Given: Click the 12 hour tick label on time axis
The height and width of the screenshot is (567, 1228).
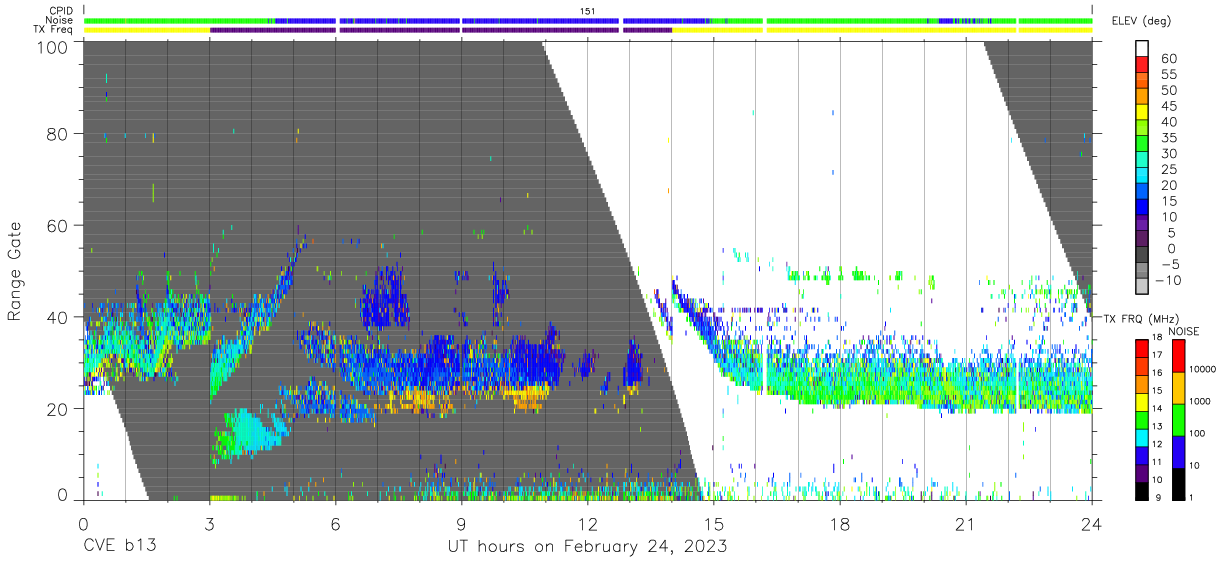Looking at the screenshot, I should [x=587, y=524].
